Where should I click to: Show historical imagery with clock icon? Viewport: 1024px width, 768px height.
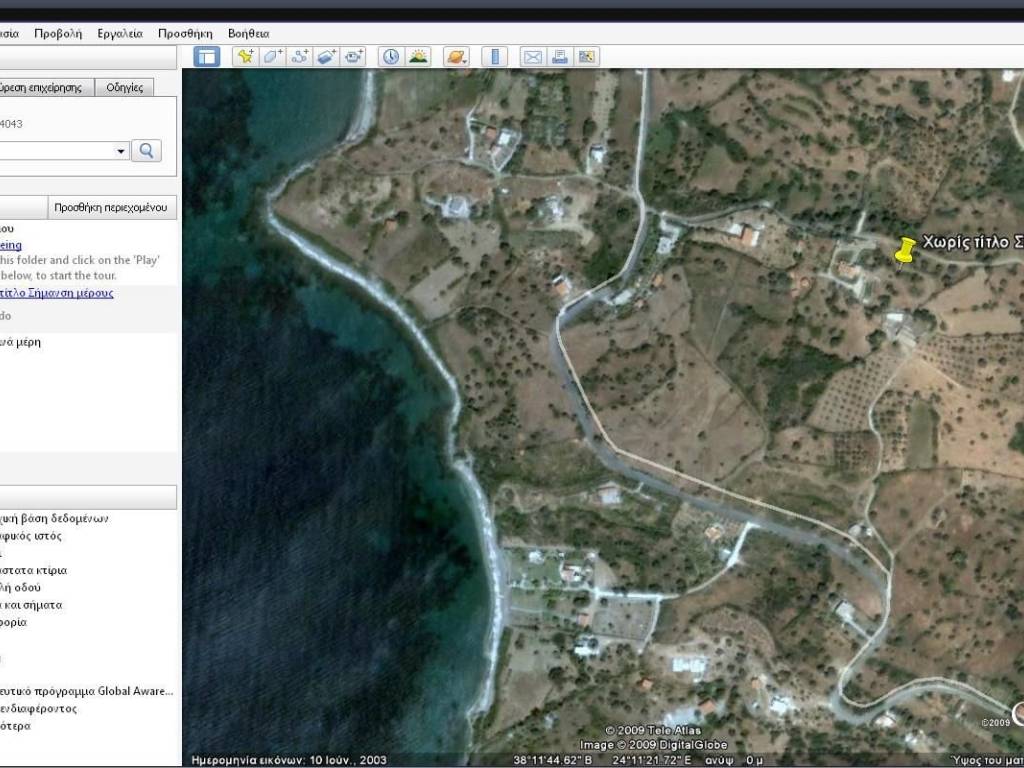390,57
